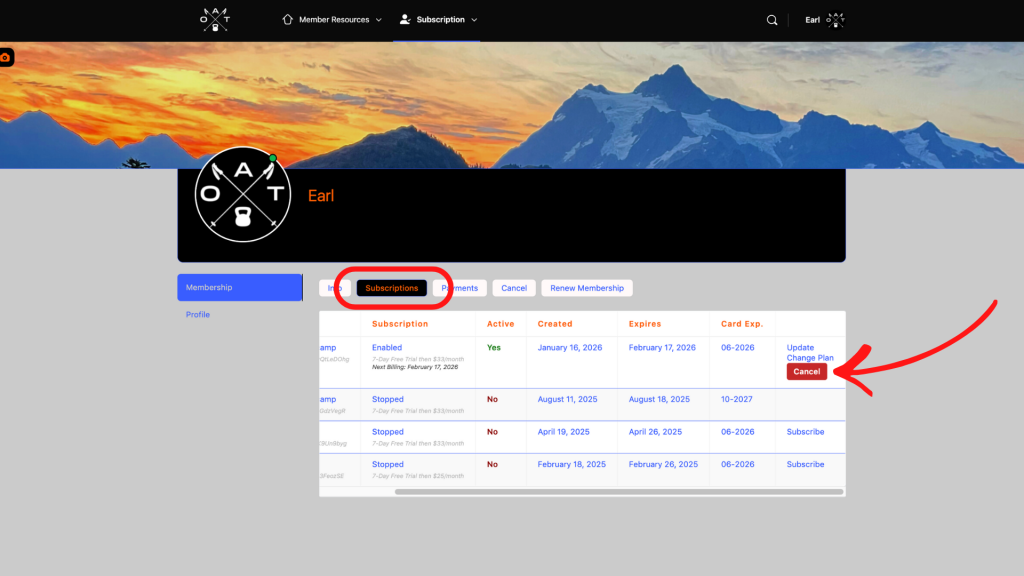Expand the Member Resources dropdown chevron

pyautogui.click(x=379, y=20)
